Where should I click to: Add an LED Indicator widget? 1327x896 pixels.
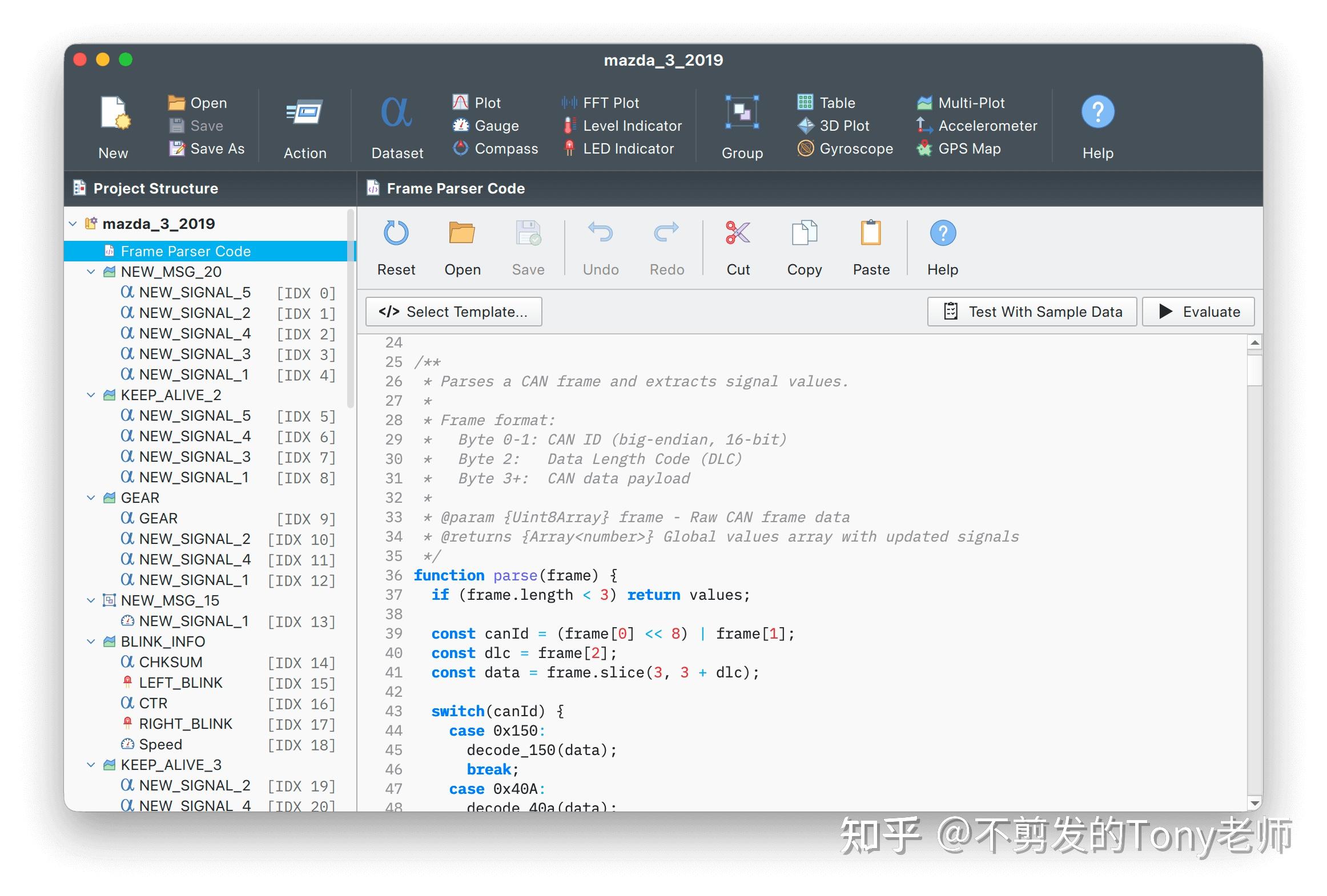click(x=618, y=148)
